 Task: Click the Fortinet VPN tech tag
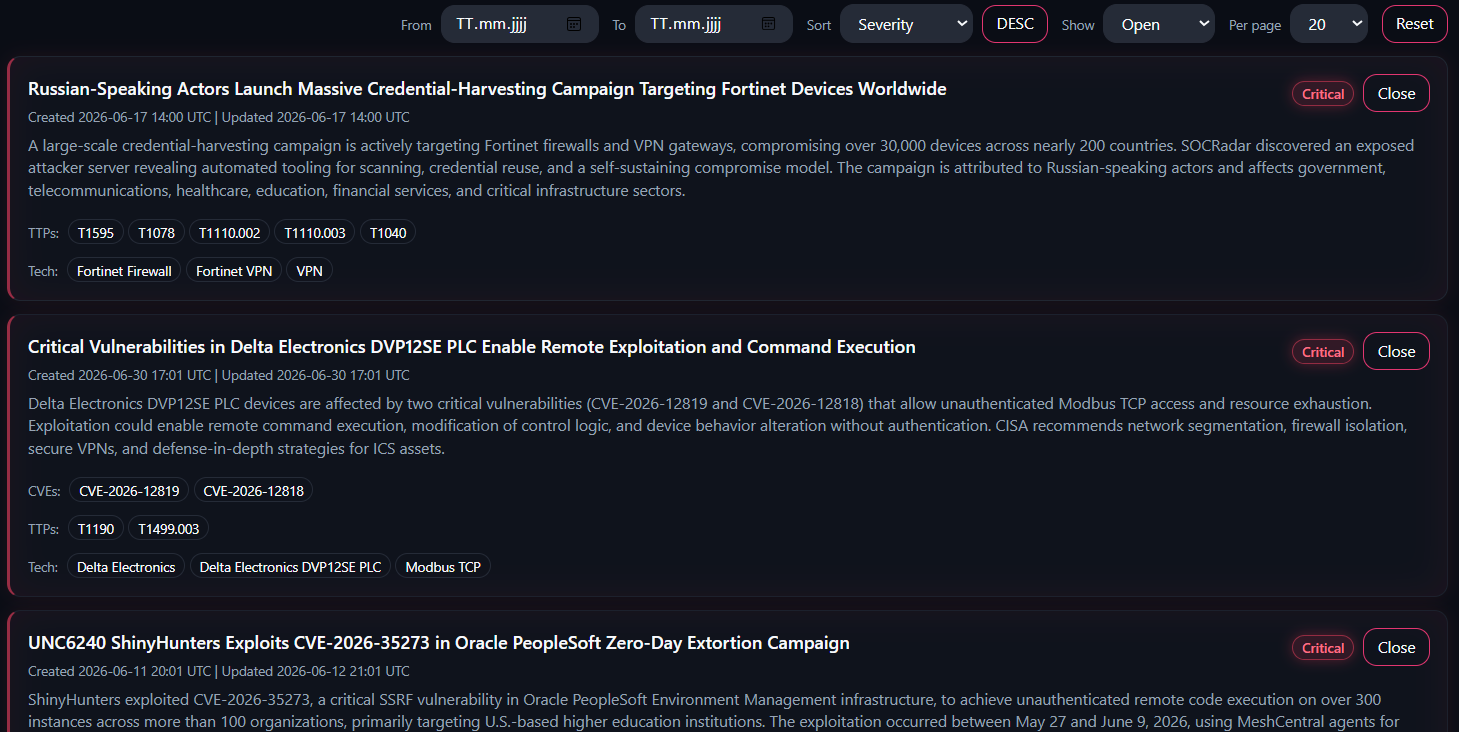click(234, 271)
